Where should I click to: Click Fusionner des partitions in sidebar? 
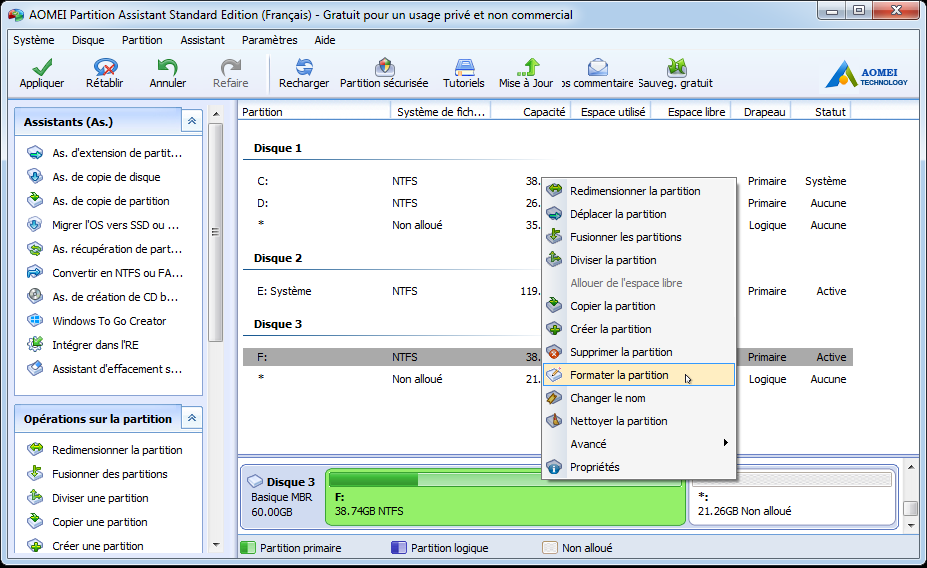click(98, 474)
